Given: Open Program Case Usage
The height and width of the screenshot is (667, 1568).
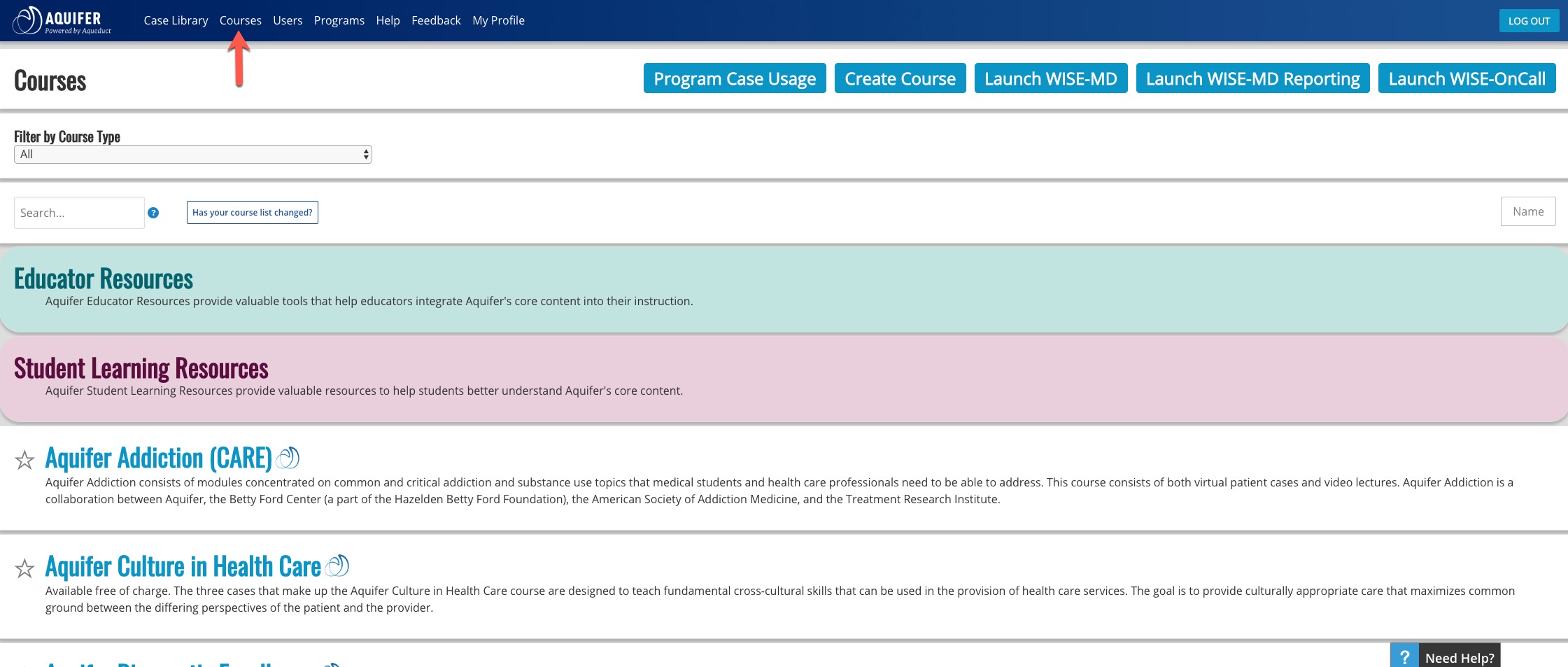Looking at the screenshot, I should pyautogui.click(x=735, y=78).
